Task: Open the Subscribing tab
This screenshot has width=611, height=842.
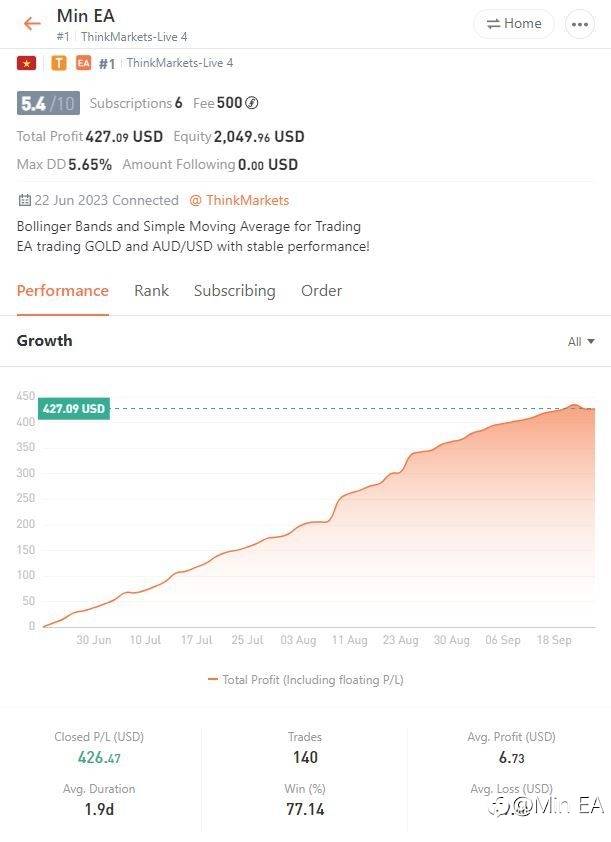Action: coord(234,291)
